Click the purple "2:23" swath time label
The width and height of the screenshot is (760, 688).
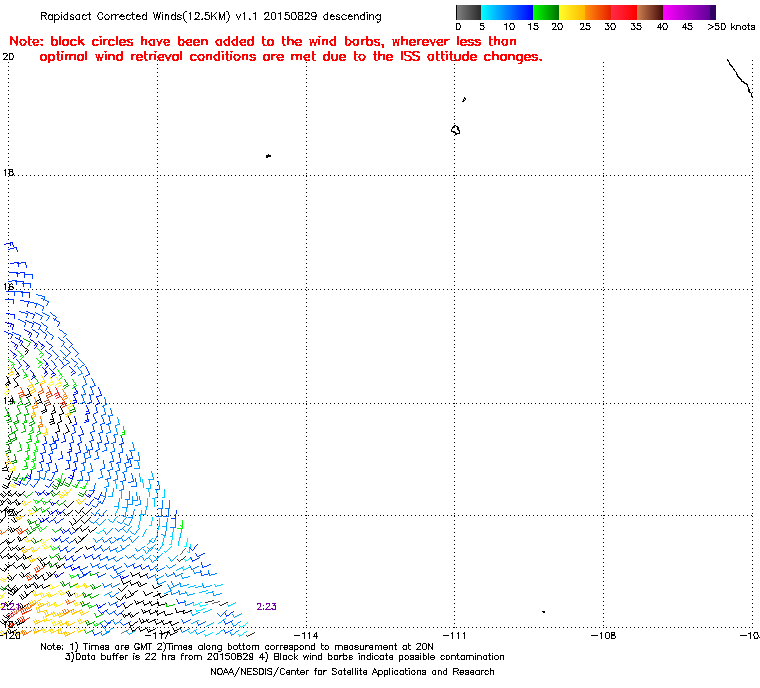click(266, 607)
